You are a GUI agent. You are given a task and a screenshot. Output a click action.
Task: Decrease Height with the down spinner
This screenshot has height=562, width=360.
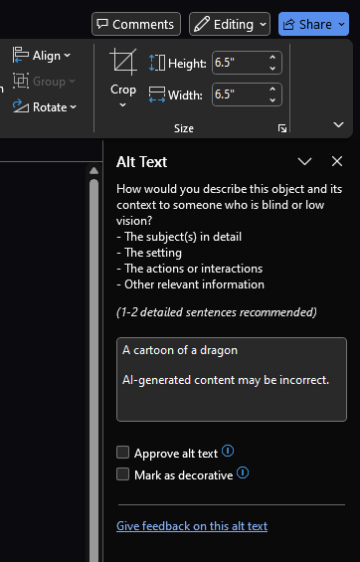[273, 68]
